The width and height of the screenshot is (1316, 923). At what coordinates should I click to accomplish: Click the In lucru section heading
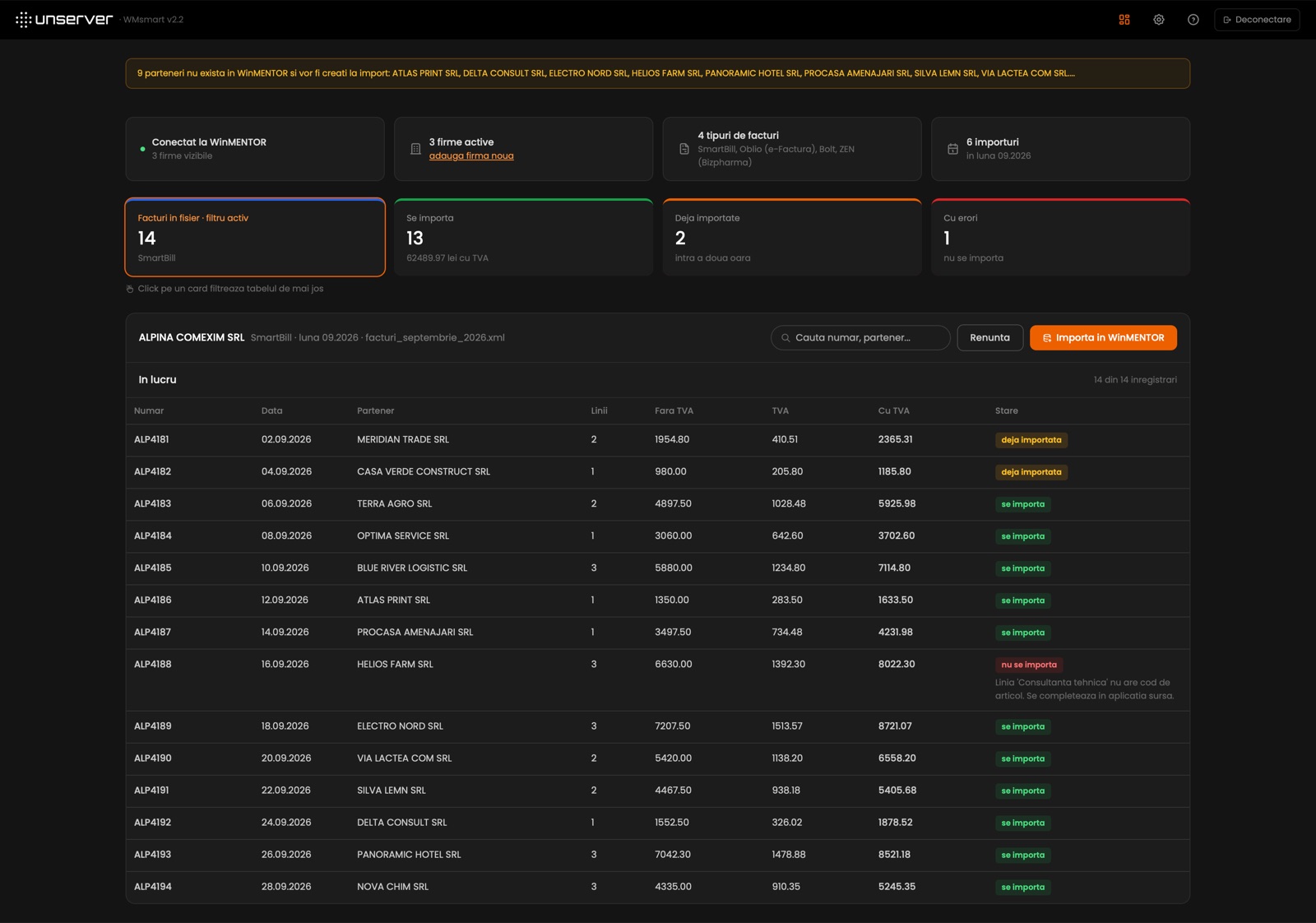[x=157, y=380]
